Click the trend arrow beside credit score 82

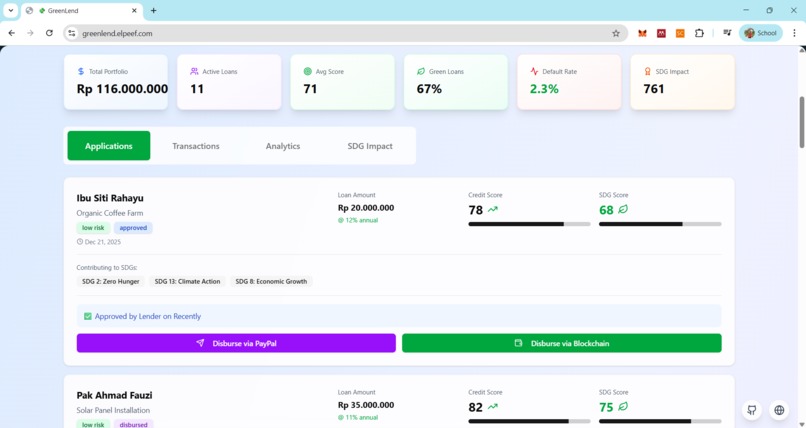(x=493, y=406)
